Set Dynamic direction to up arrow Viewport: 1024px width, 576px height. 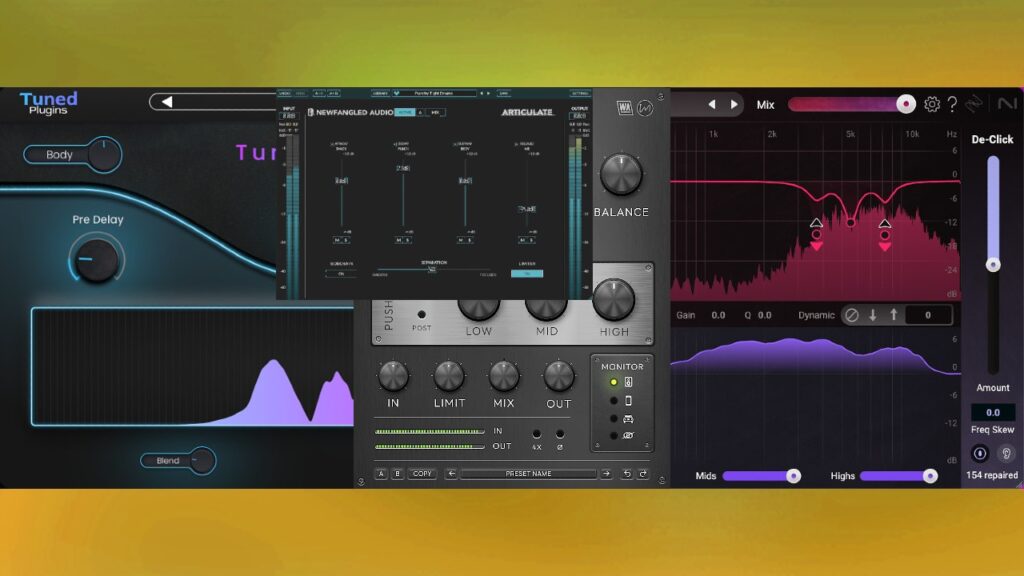click(x=893, y=315)
